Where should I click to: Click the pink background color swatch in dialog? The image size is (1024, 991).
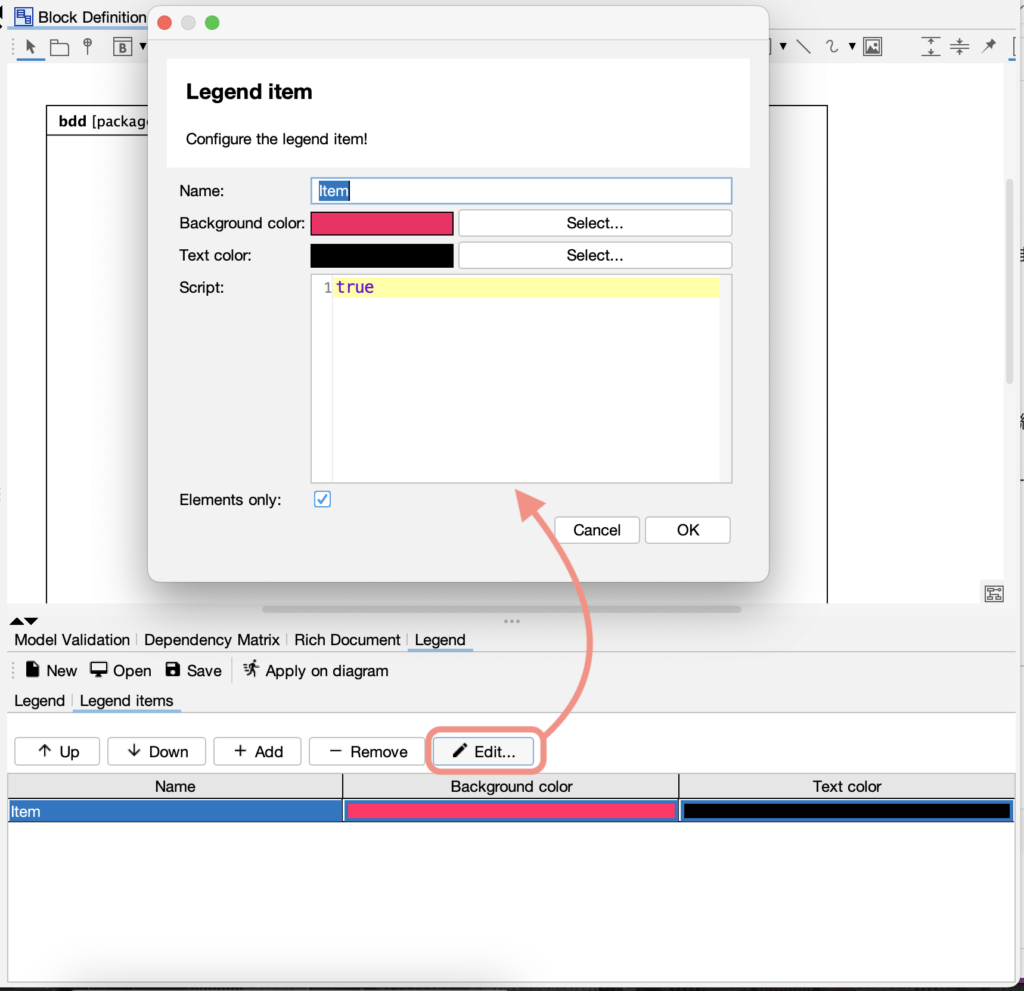coord(382,223)
